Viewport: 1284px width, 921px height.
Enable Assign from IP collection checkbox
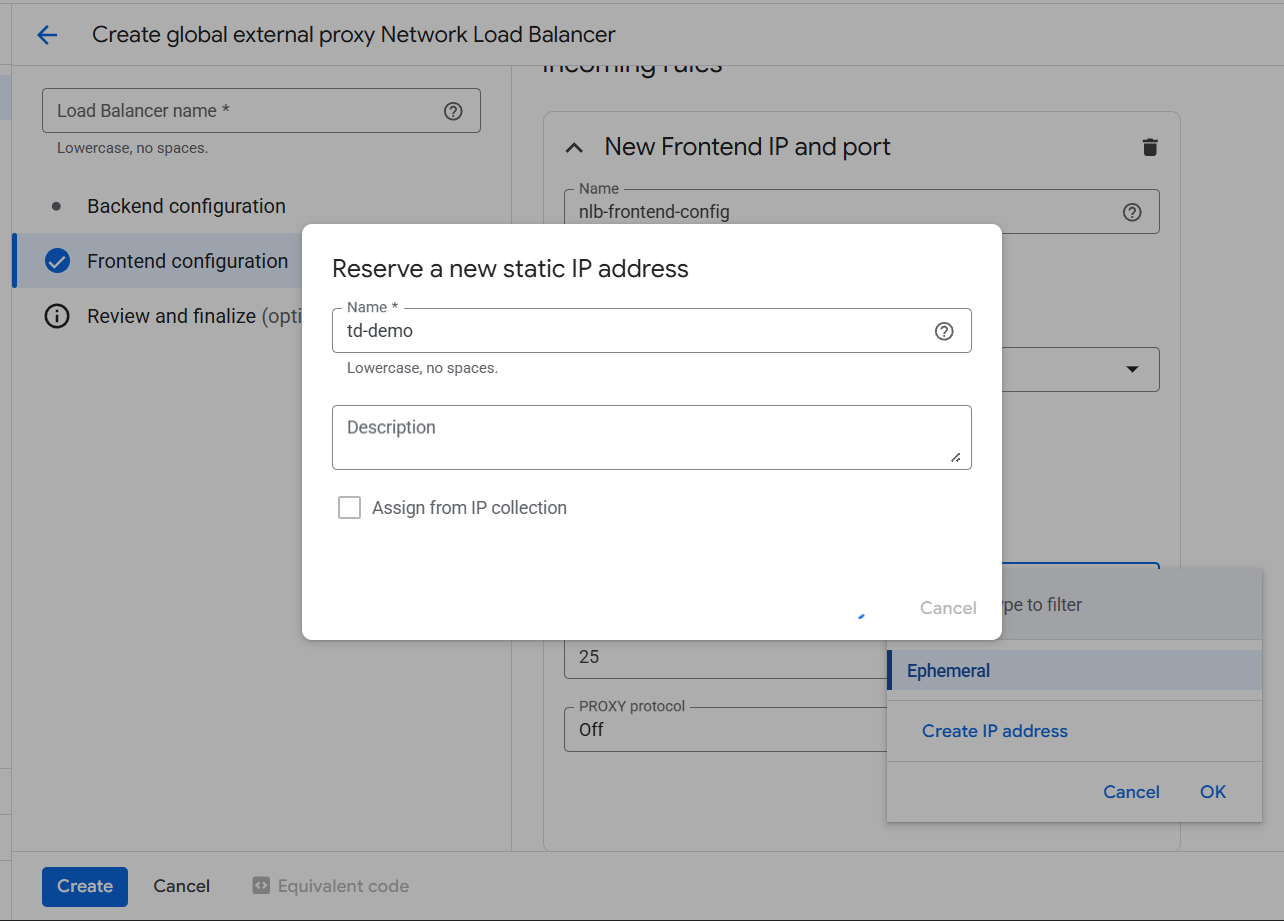tap(349, 508)
